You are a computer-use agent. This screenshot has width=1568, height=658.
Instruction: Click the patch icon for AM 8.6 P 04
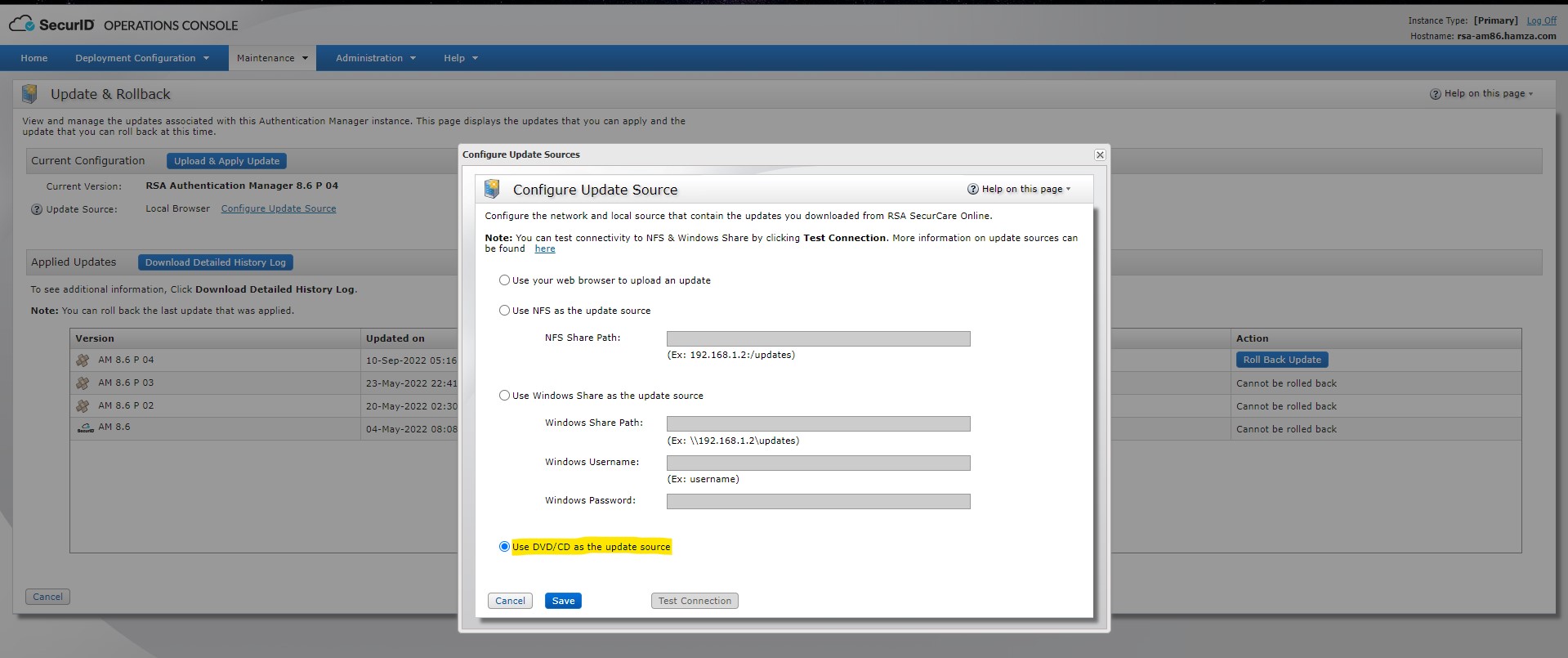coord(83,360)
